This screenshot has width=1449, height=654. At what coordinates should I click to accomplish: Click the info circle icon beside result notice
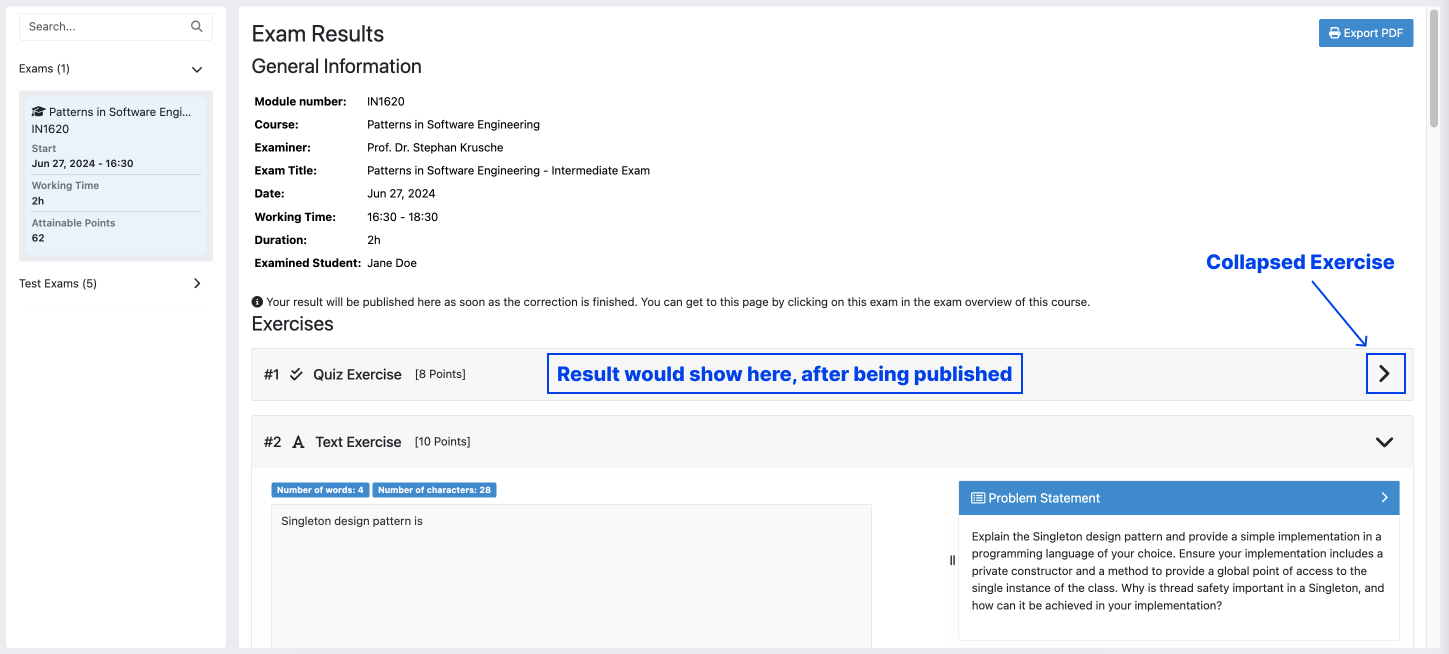point(257,302)
